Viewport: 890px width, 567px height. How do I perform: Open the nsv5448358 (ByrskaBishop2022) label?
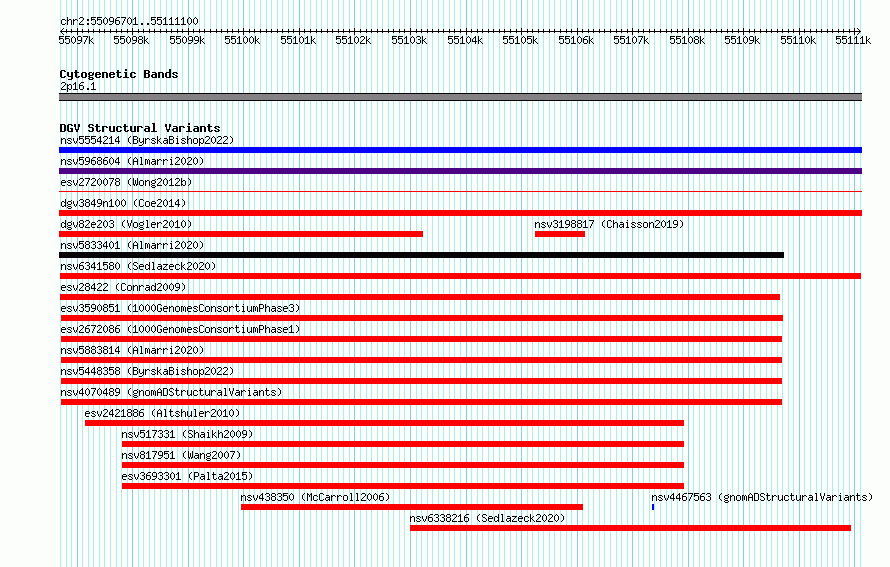tap(147, 371)
